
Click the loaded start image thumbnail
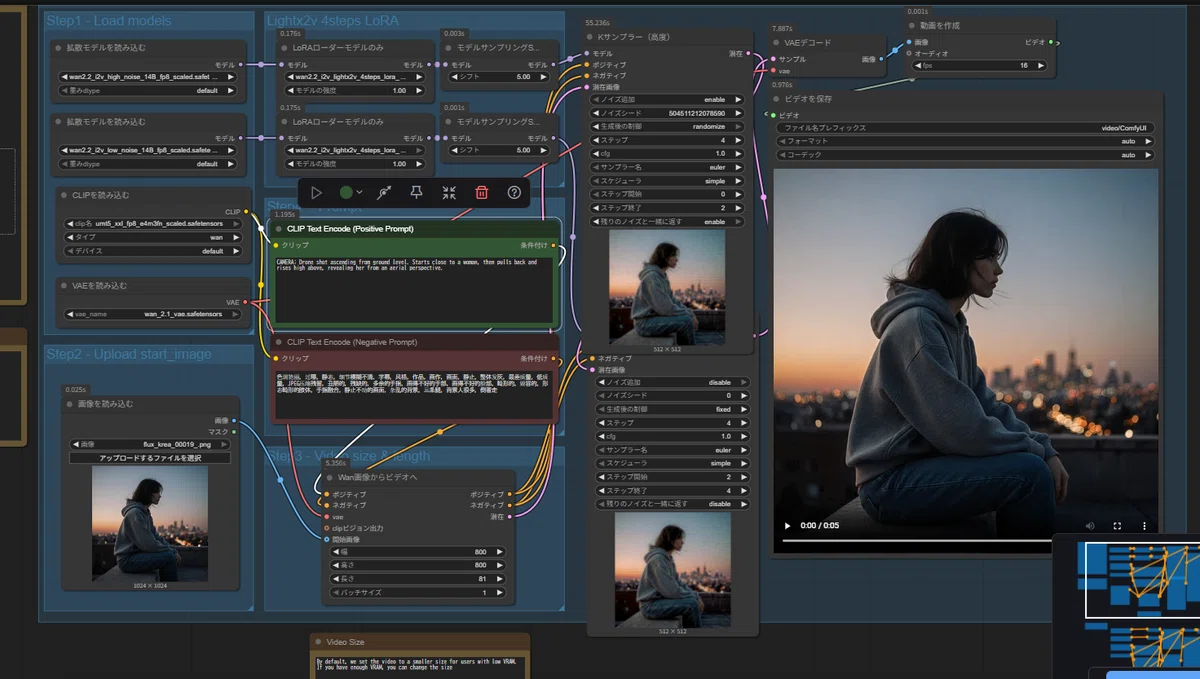click(150, 523)
